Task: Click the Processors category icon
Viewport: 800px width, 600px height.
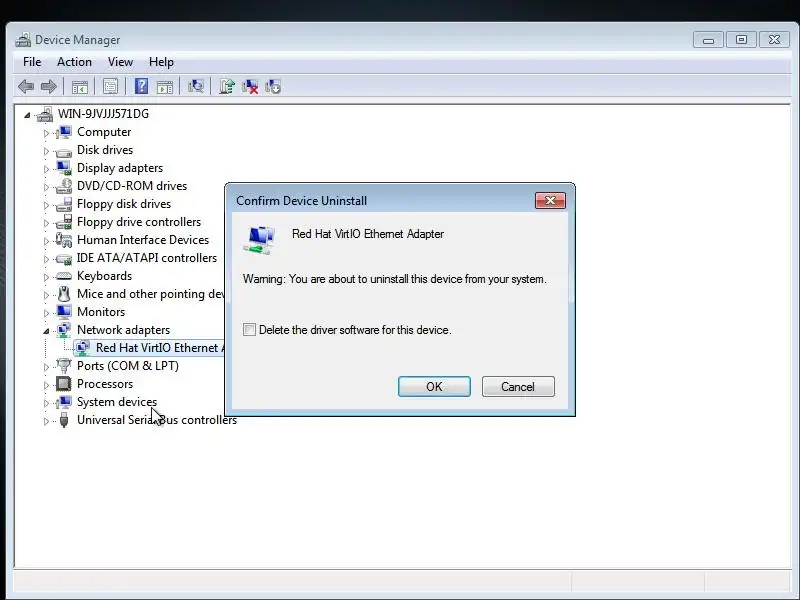Action: tap(64, 384)
